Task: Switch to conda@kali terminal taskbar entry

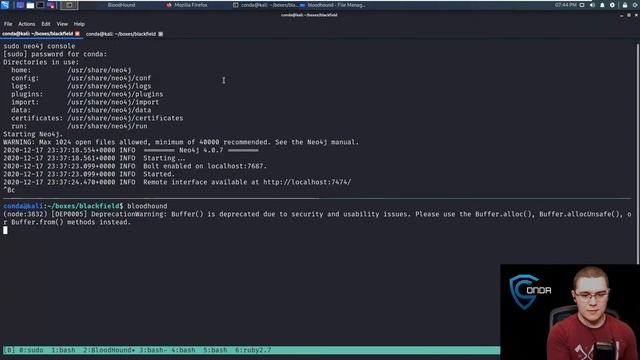Action: pos(265,5)
